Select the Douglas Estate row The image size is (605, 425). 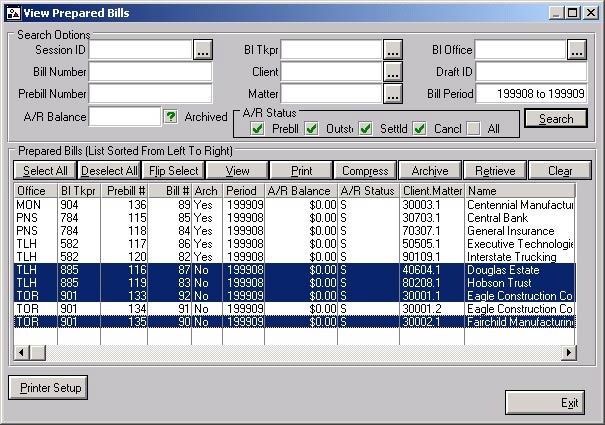pyautogui.click(x=294, y=270)
